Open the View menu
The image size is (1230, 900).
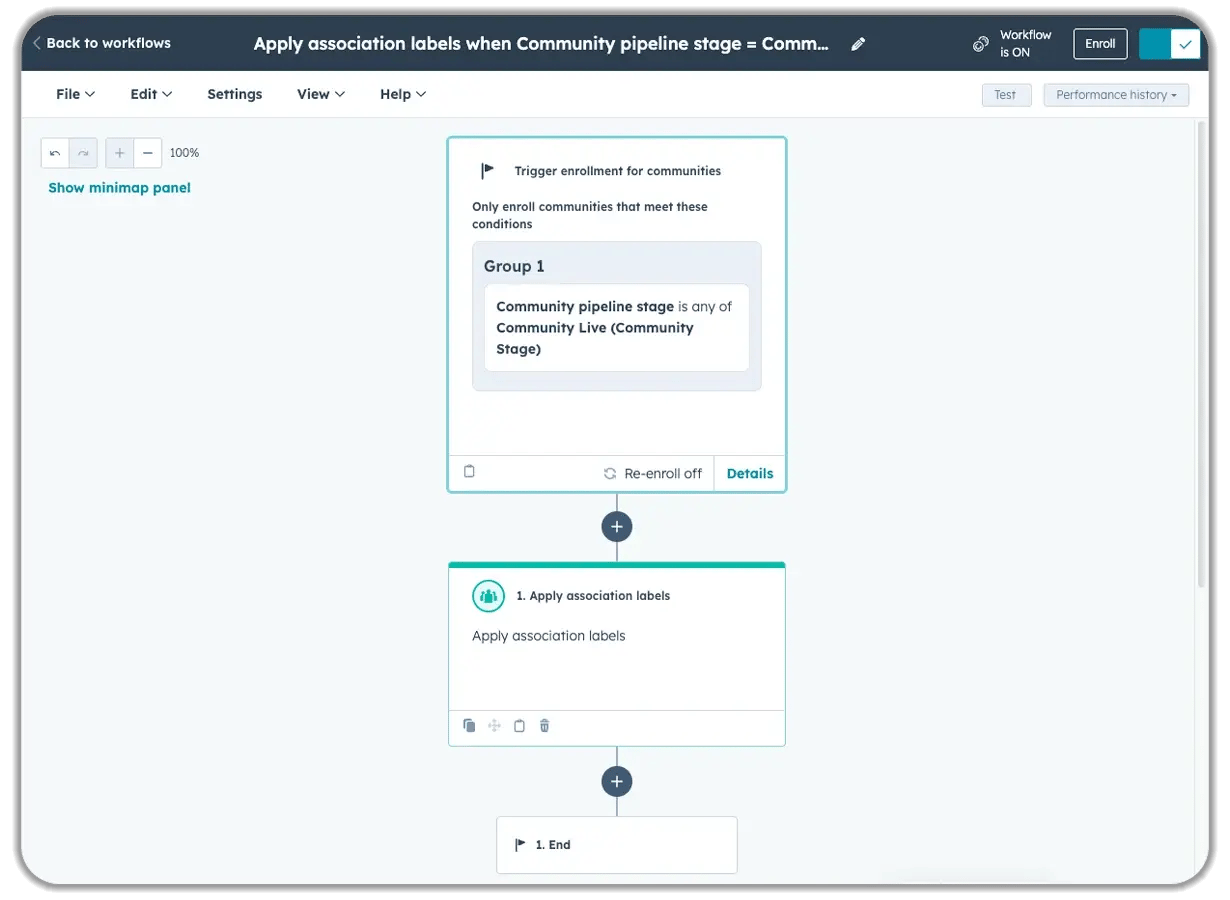point(319,93)
